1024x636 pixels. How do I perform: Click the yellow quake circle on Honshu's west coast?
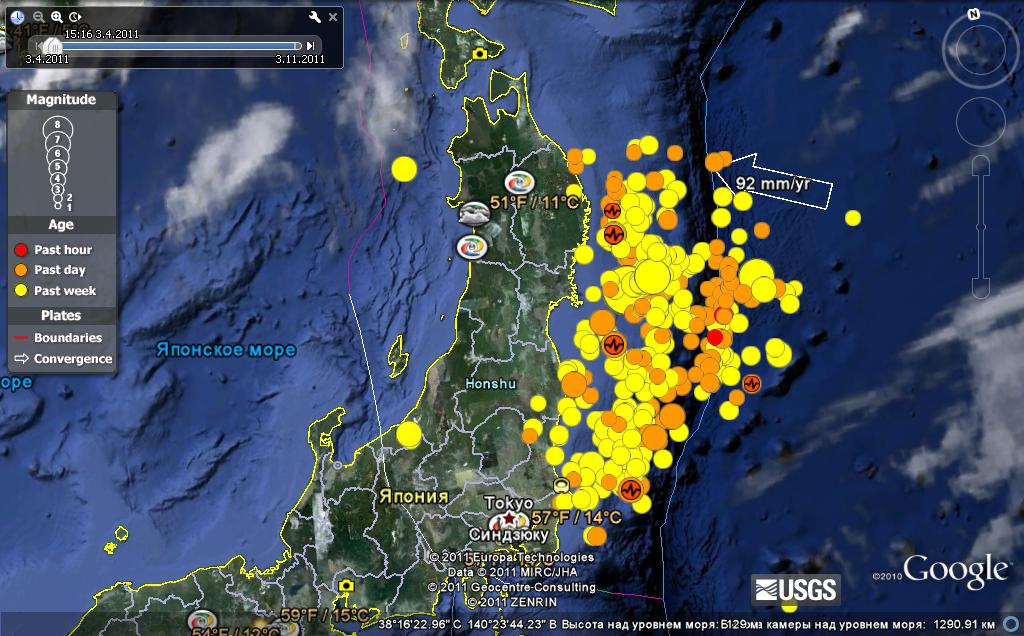click(x=409, y=435)
